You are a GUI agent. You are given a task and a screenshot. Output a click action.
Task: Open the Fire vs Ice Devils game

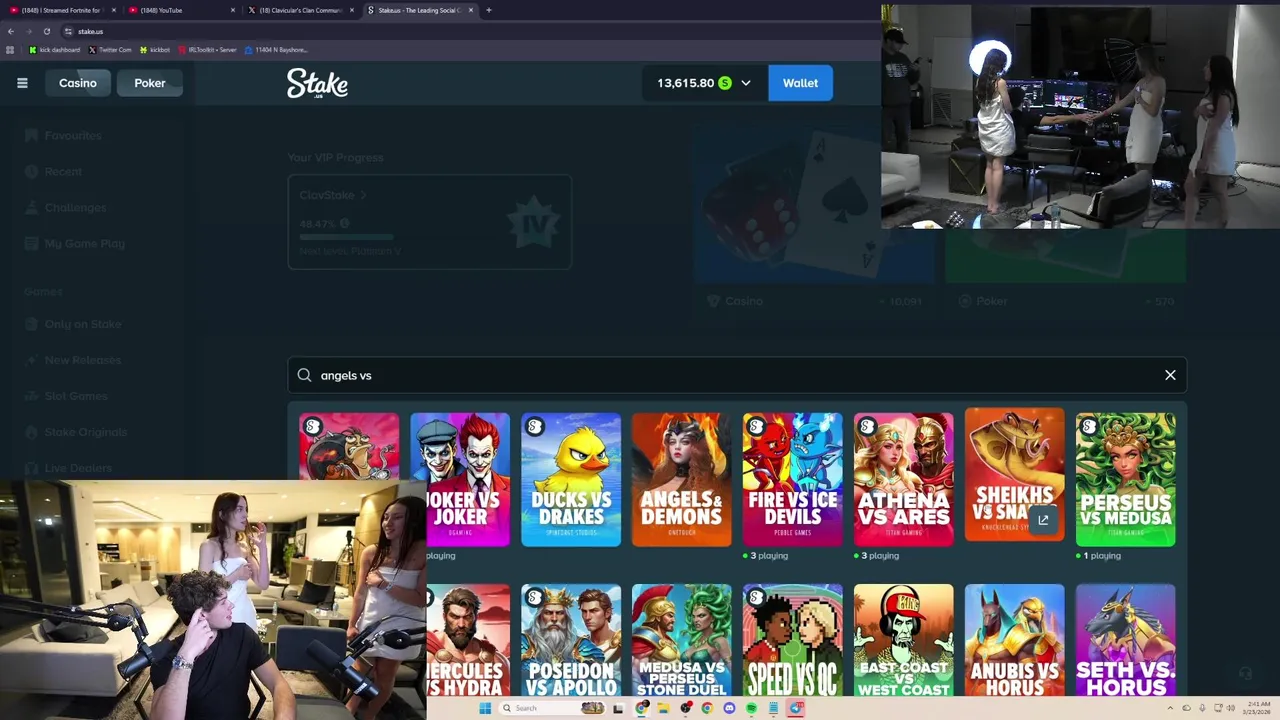tap(793, 480)
